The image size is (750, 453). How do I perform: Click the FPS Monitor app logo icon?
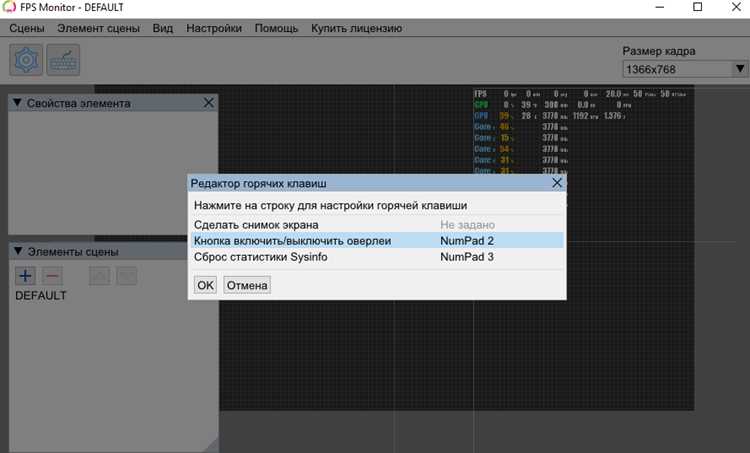9,7
